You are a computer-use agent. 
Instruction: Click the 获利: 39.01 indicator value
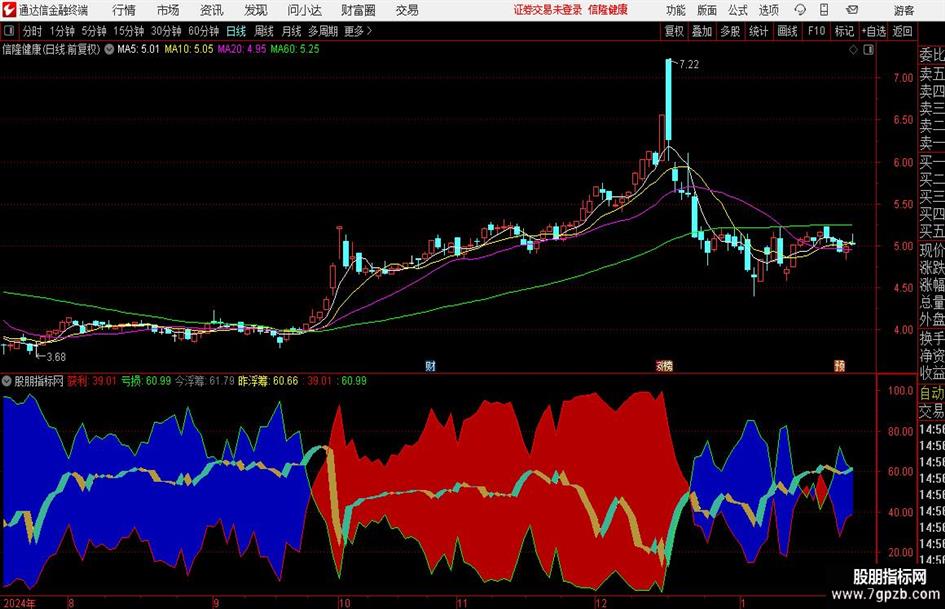[92, 380]
